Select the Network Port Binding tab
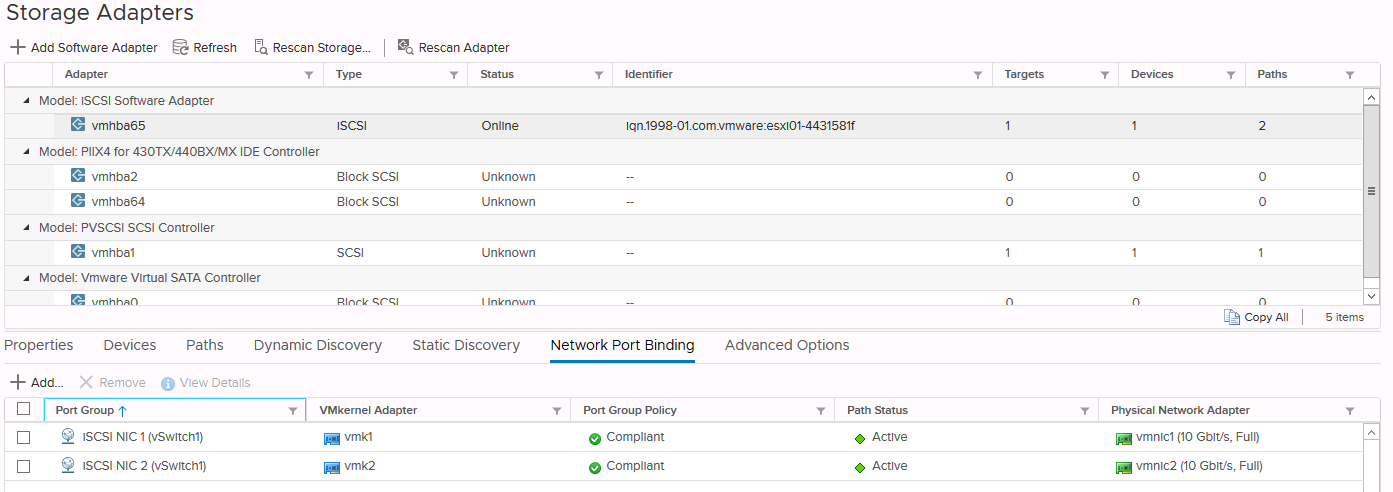The height and width of the screenshot is (492, 1393). 622,345
